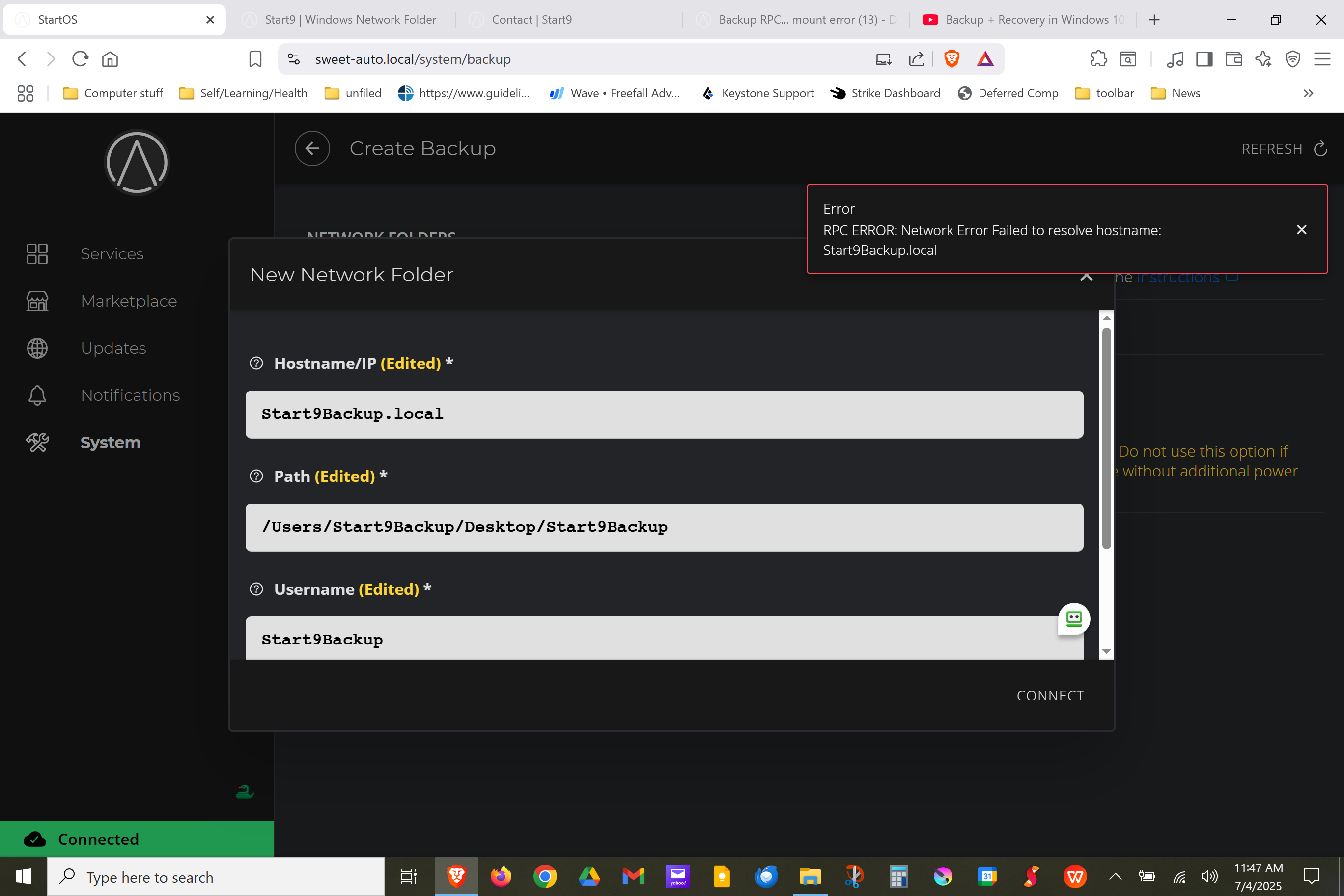Click the dialog vertical scrollbar thumb
Image resolution: width=1344 pixels, height=896 pixels.
[1106, 438]
